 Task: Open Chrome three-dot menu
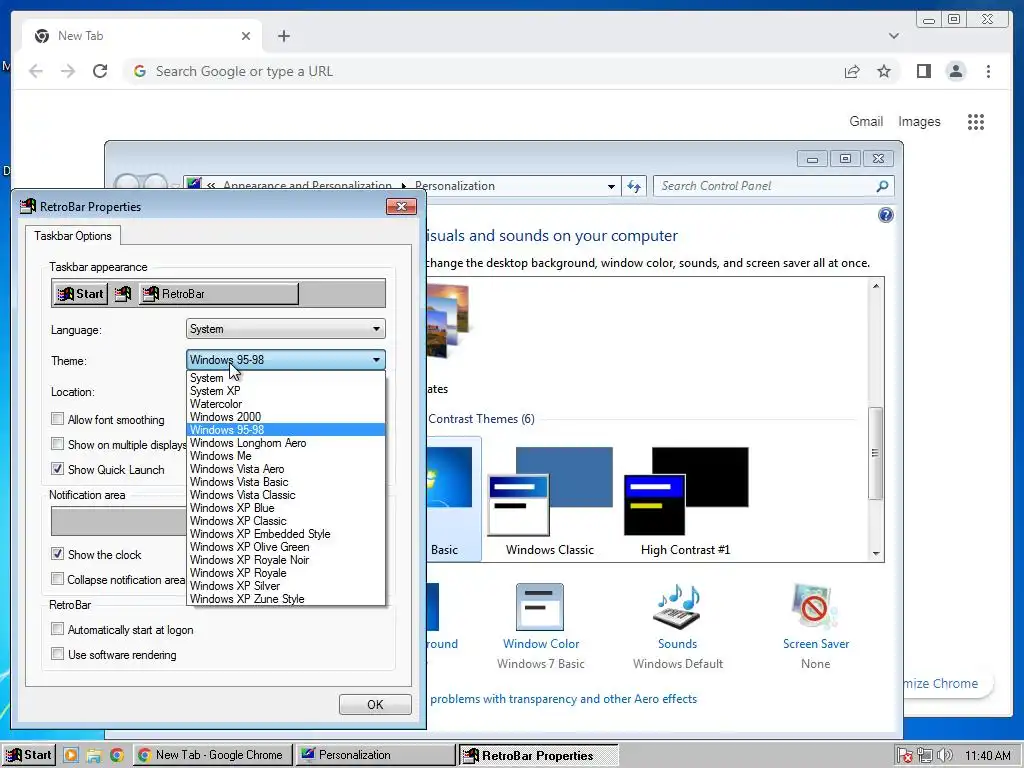click(x=988, y=71)
